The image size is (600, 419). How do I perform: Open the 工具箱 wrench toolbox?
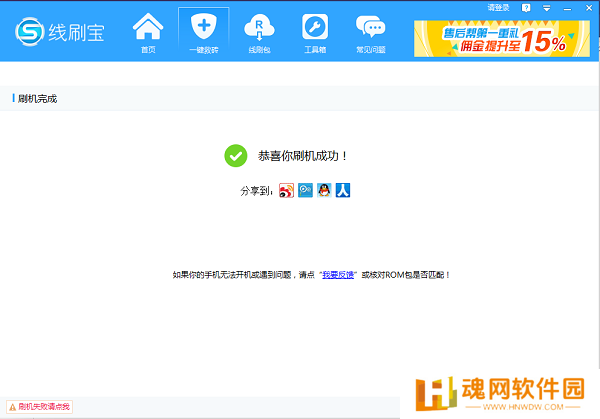[x=315, y=33]
